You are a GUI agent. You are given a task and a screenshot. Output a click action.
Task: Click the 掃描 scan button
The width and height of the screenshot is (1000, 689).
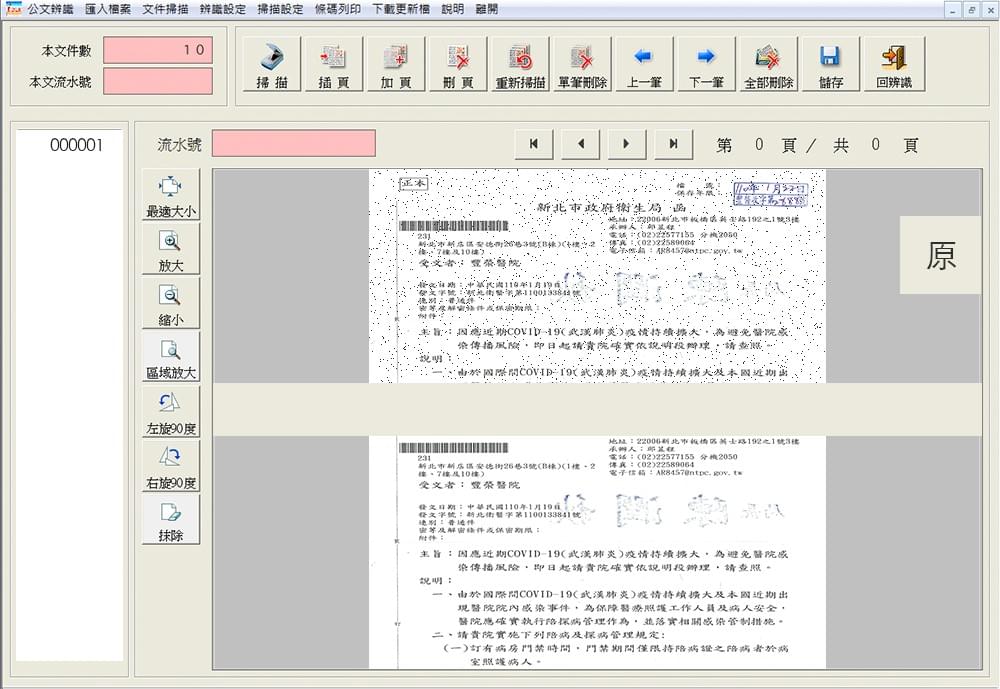pyautogui.click(x=272, y=65)
